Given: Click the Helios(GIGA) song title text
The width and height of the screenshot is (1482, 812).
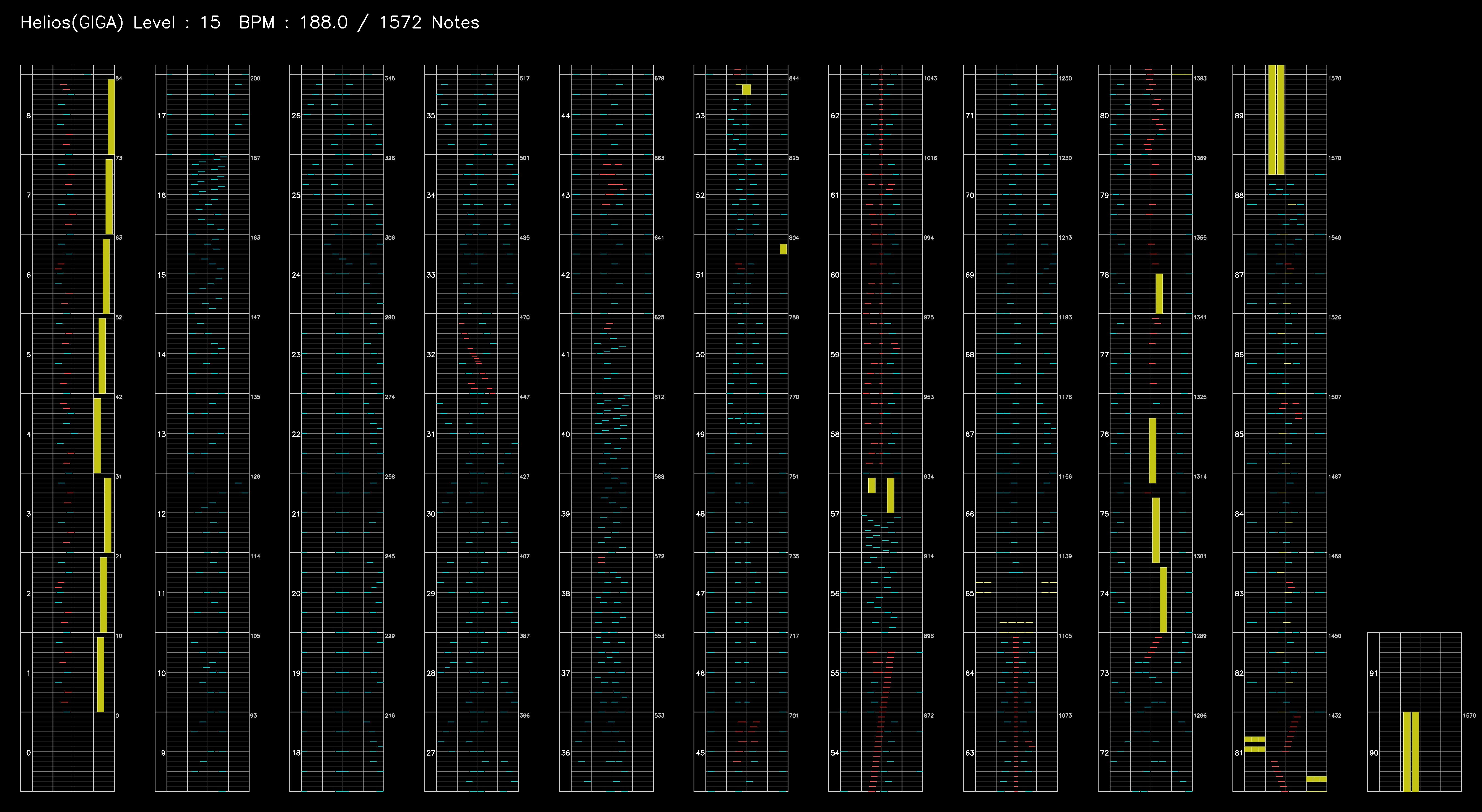Looking at the screenshot, I should point(71,22).
